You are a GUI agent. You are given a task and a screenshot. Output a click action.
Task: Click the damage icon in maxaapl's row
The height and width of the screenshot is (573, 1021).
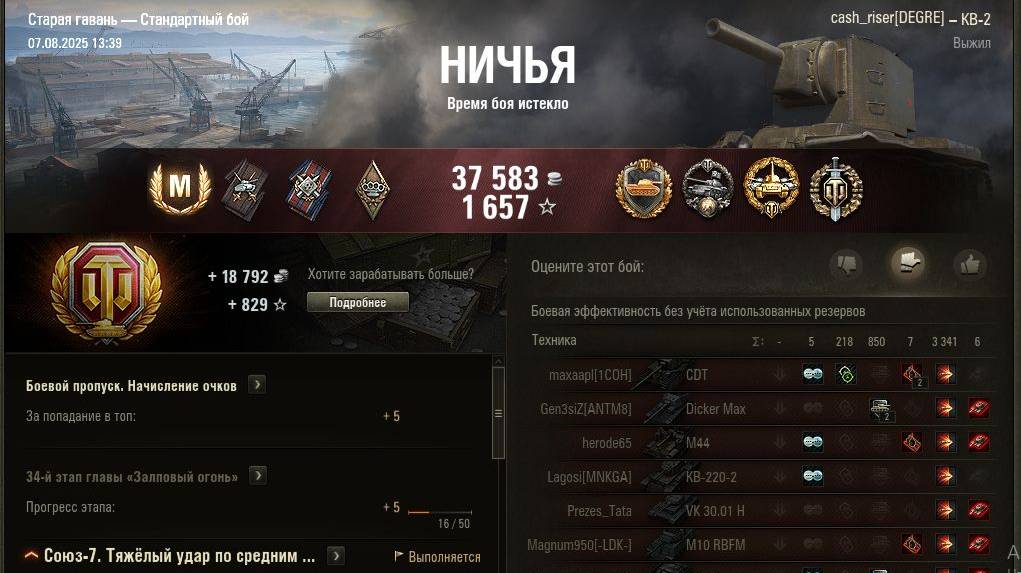pyautogui.click(x=945, y=374)
